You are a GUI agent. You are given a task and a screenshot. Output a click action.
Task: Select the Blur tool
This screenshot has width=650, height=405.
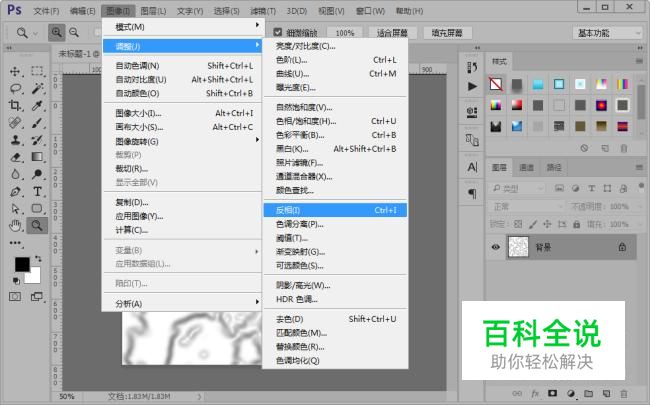15,174
